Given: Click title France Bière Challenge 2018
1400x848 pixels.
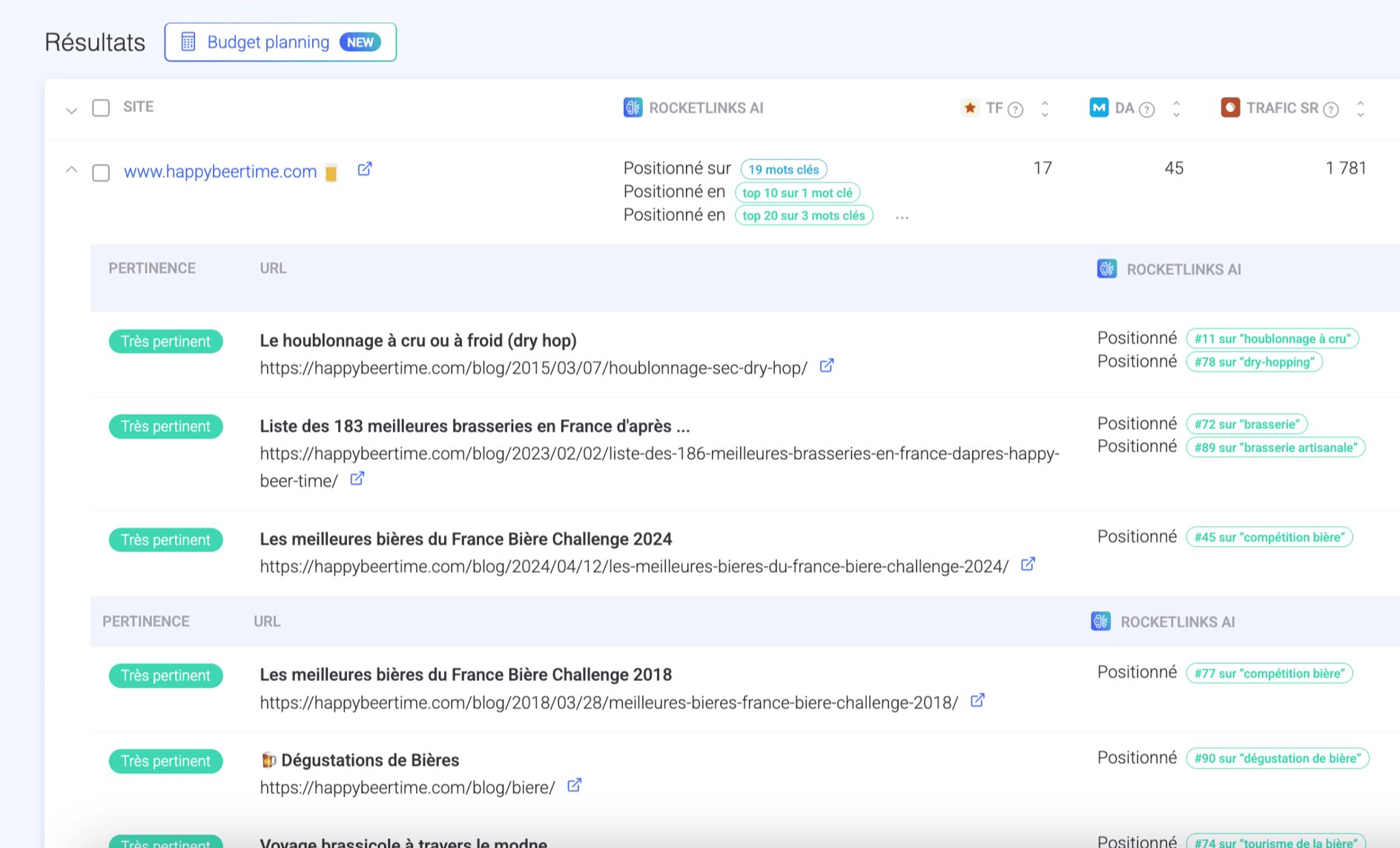Looking at the screenshot, I should pos(466,674).
